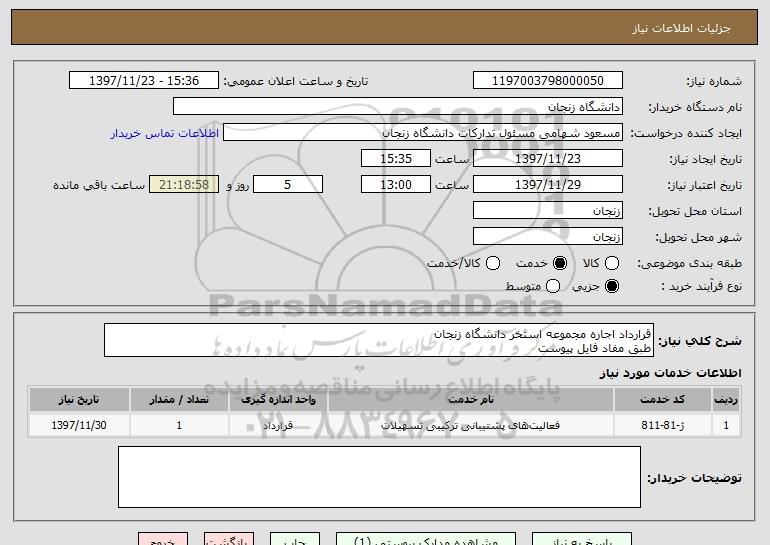
Task: Click the requester field مسعود شهامی
Action: pos(423,133)
